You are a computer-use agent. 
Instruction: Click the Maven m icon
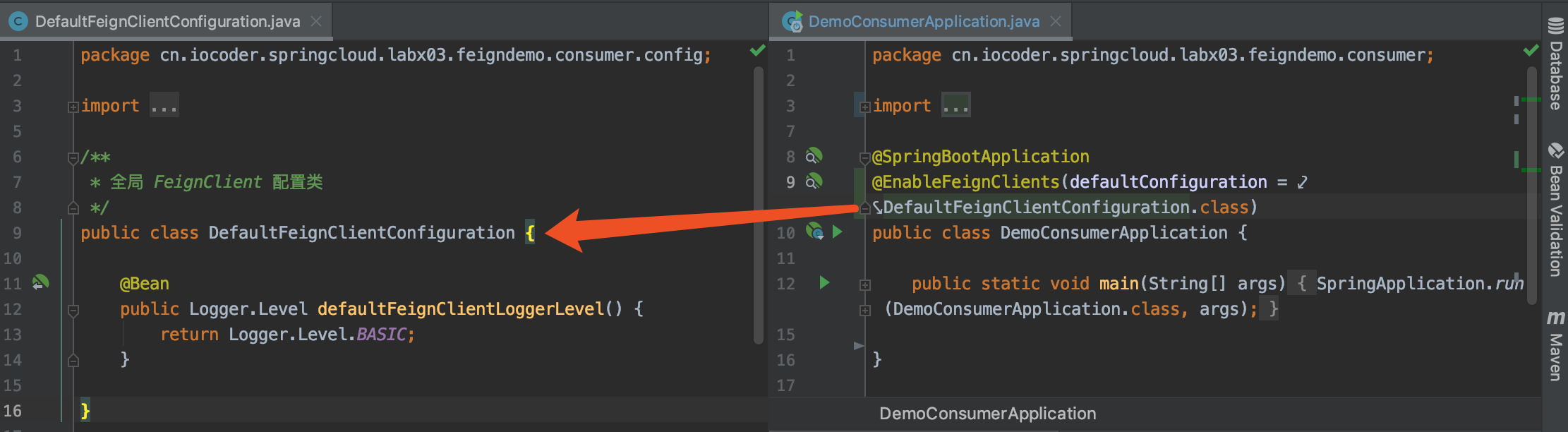click(1555, 318)
